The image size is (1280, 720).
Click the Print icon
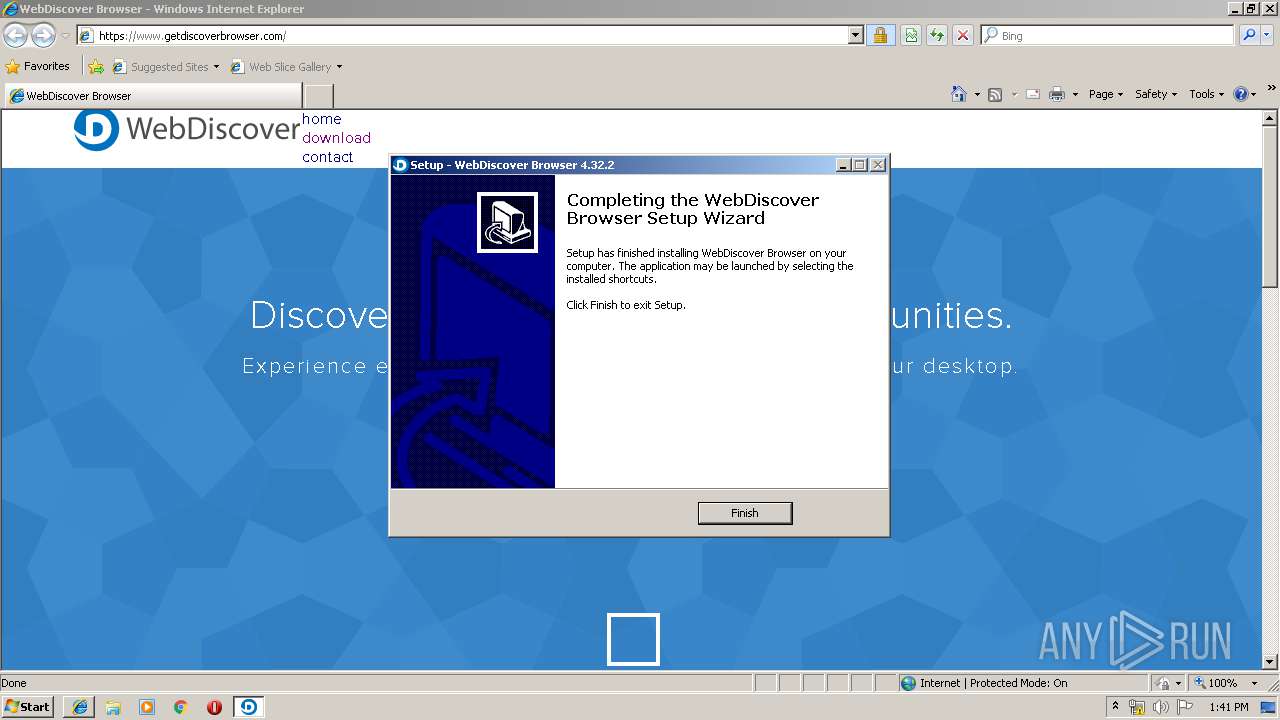pos(1057,94)
